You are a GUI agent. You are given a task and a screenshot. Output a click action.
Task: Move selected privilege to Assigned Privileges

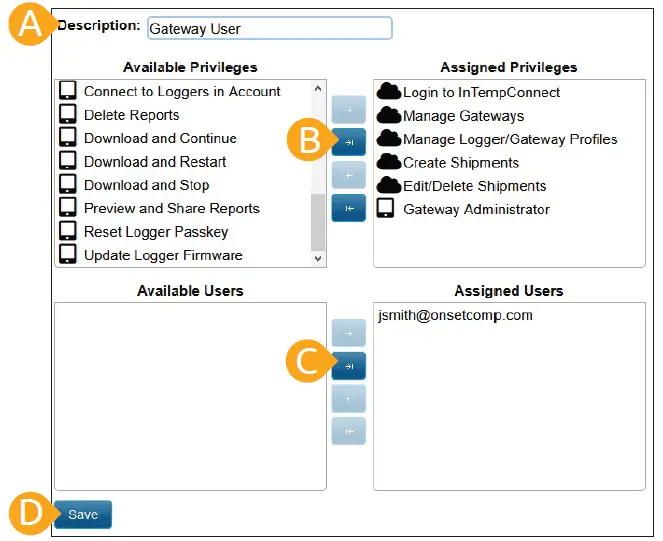point(348,110)
